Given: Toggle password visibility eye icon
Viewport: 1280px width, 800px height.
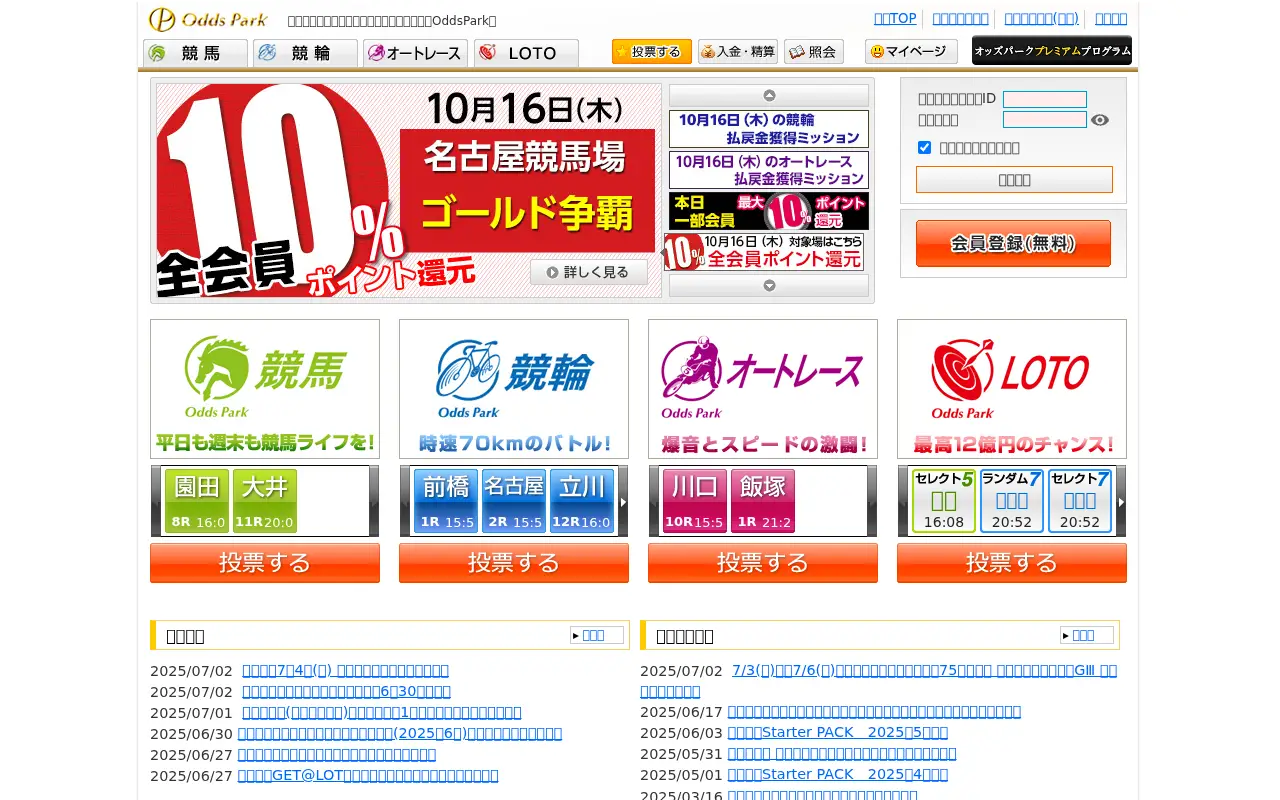Looking at the screenshot, I should pos(1100,120).
